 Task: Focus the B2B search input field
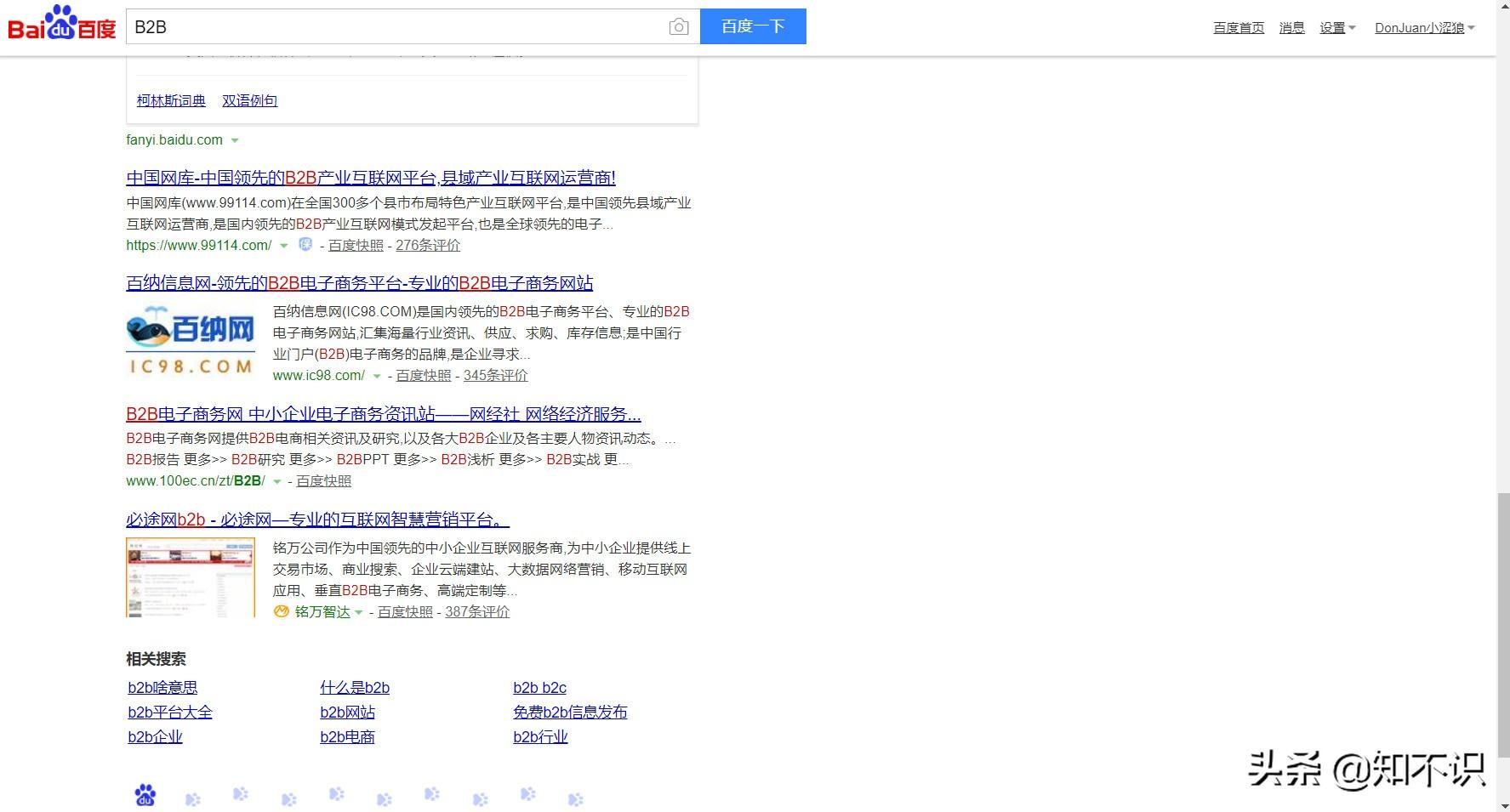pyautogui.click(x=396, y=27)
